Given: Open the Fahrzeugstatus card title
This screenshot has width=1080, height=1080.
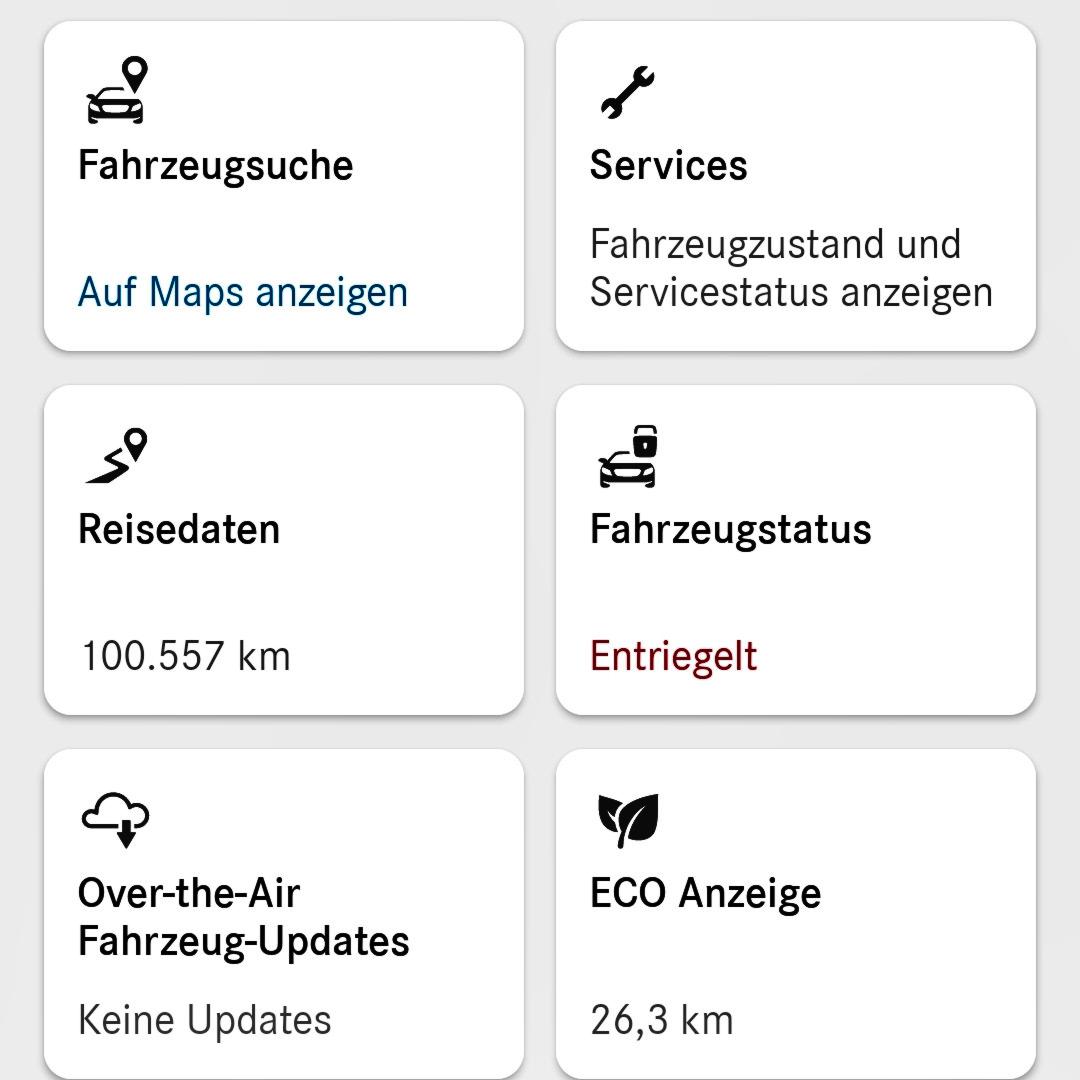Looking at the screenshot, I should (x=730, y=529).
